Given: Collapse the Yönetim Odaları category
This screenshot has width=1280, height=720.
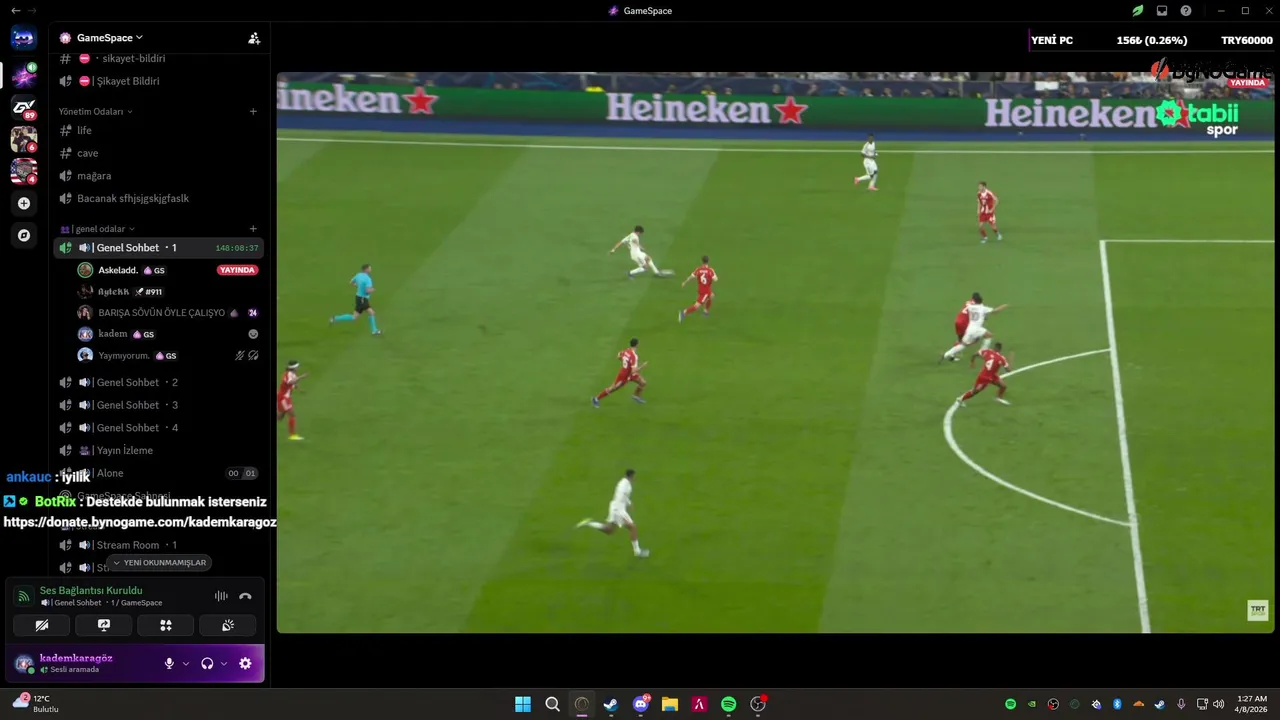Looking at the screenshot, I should point(95,112).
